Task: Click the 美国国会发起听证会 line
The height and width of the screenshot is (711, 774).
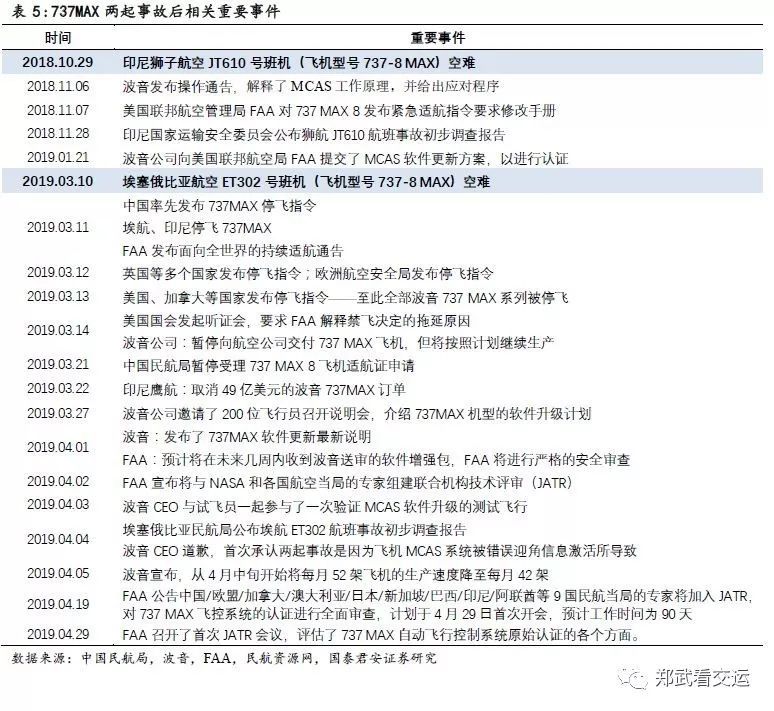Action: coord(296,321)
